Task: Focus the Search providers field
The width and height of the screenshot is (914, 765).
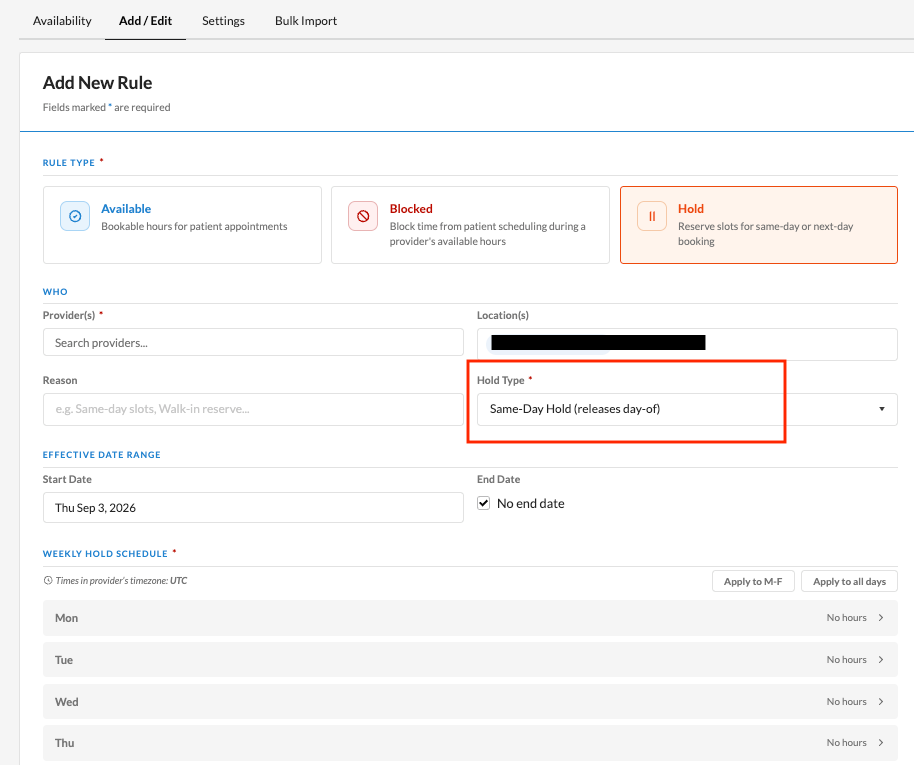Action: (253, 342)
